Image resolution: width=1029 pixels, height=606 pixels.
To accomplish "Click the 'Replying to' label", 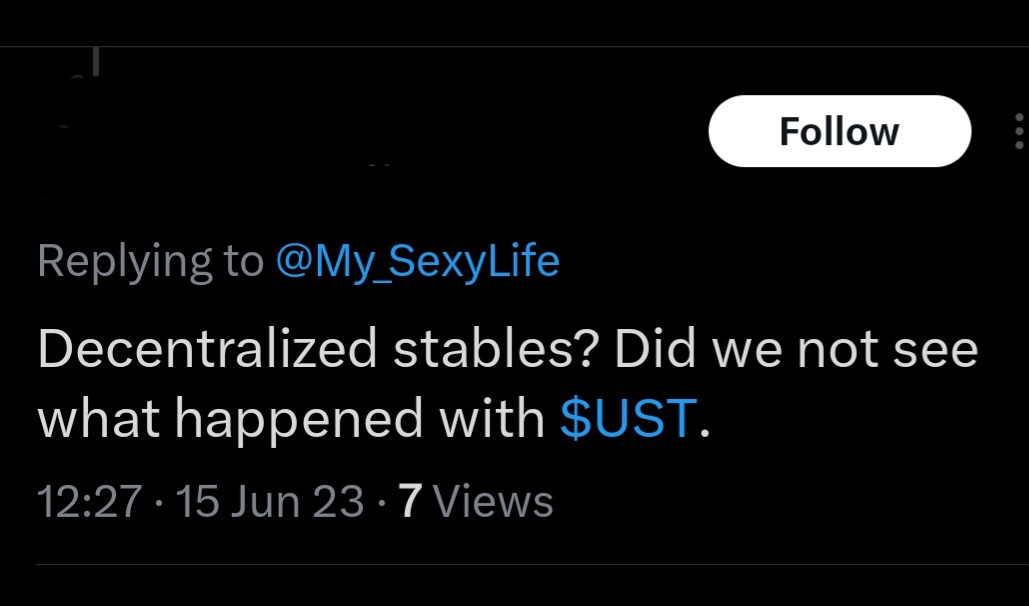I will [150, 261].
